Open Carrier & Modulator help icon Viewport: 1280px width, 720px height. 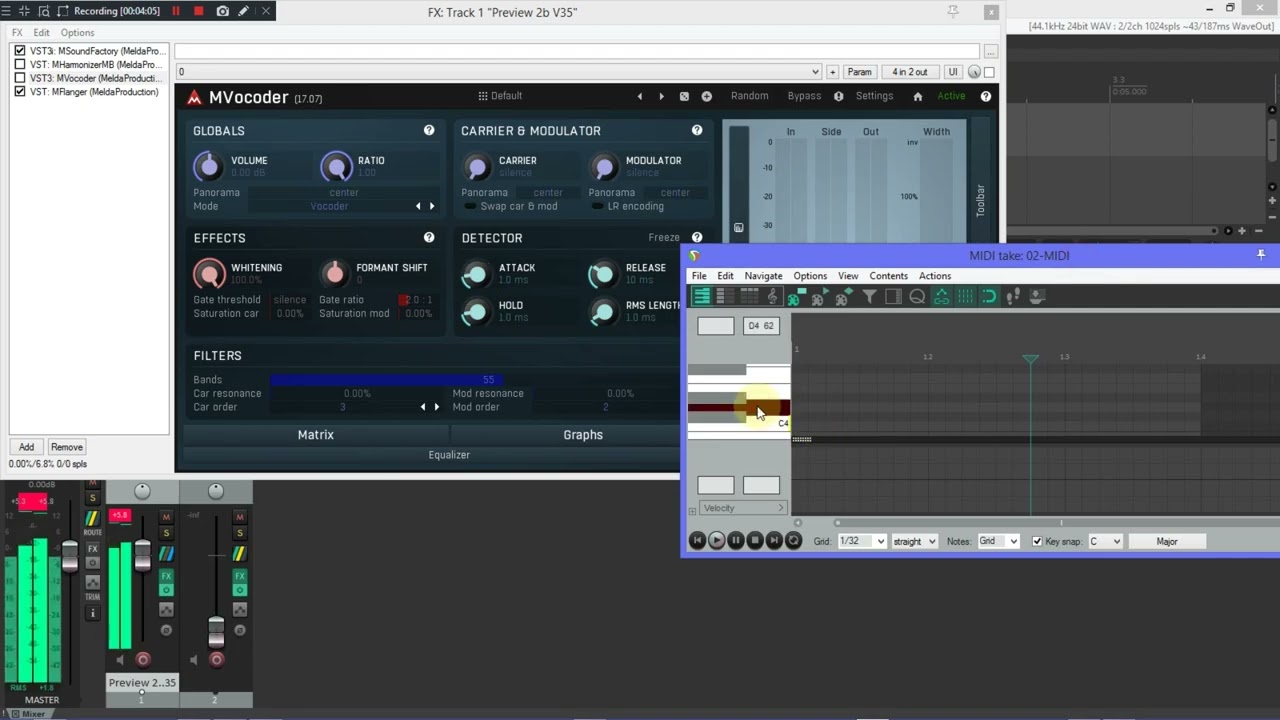(x=697, y=130)
